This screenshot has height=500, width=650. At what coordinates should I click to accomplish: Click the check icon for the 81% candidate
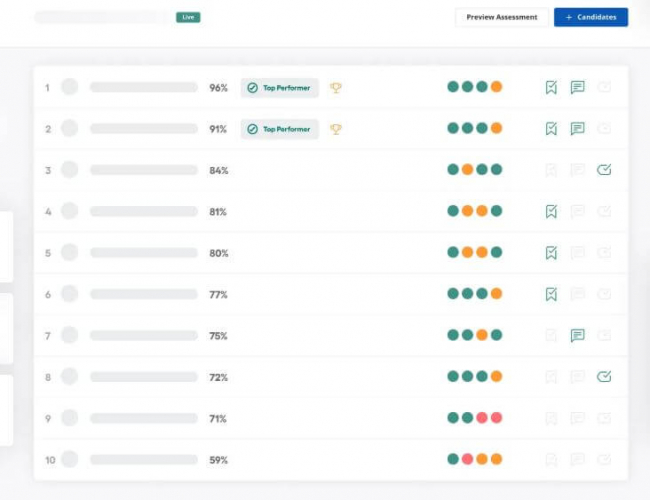pos(604,211)
